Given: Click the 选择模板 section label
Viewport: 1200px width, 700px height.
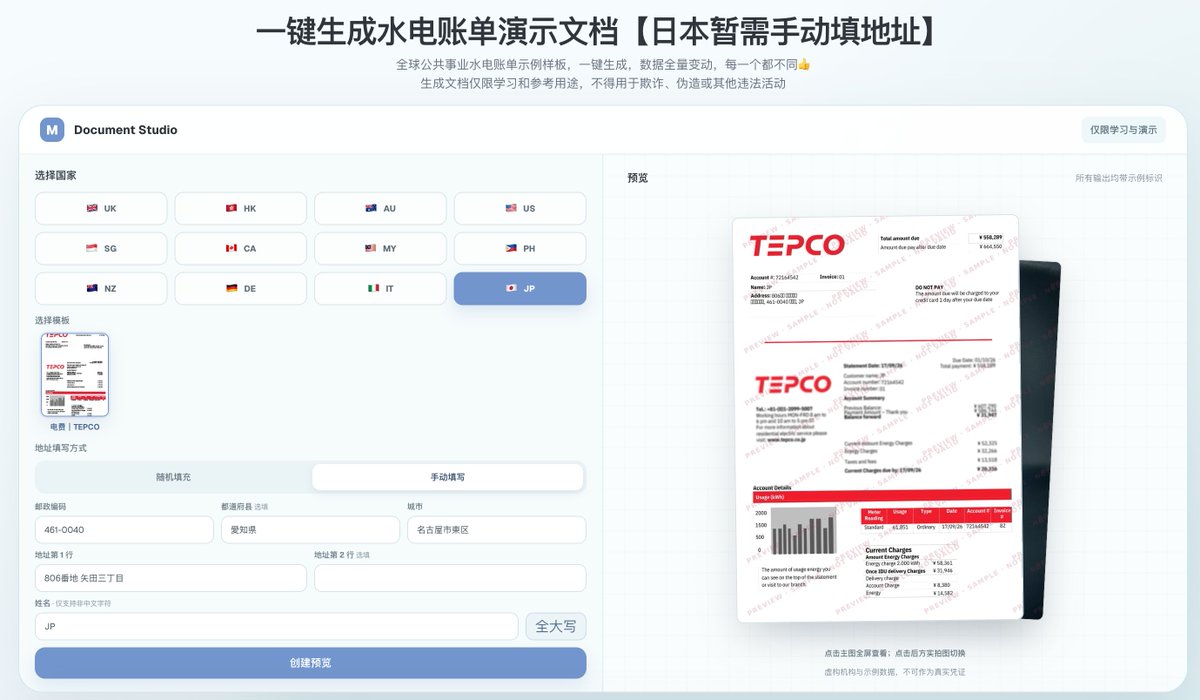Looking at the screenshot, I should (x=52, y=320).
